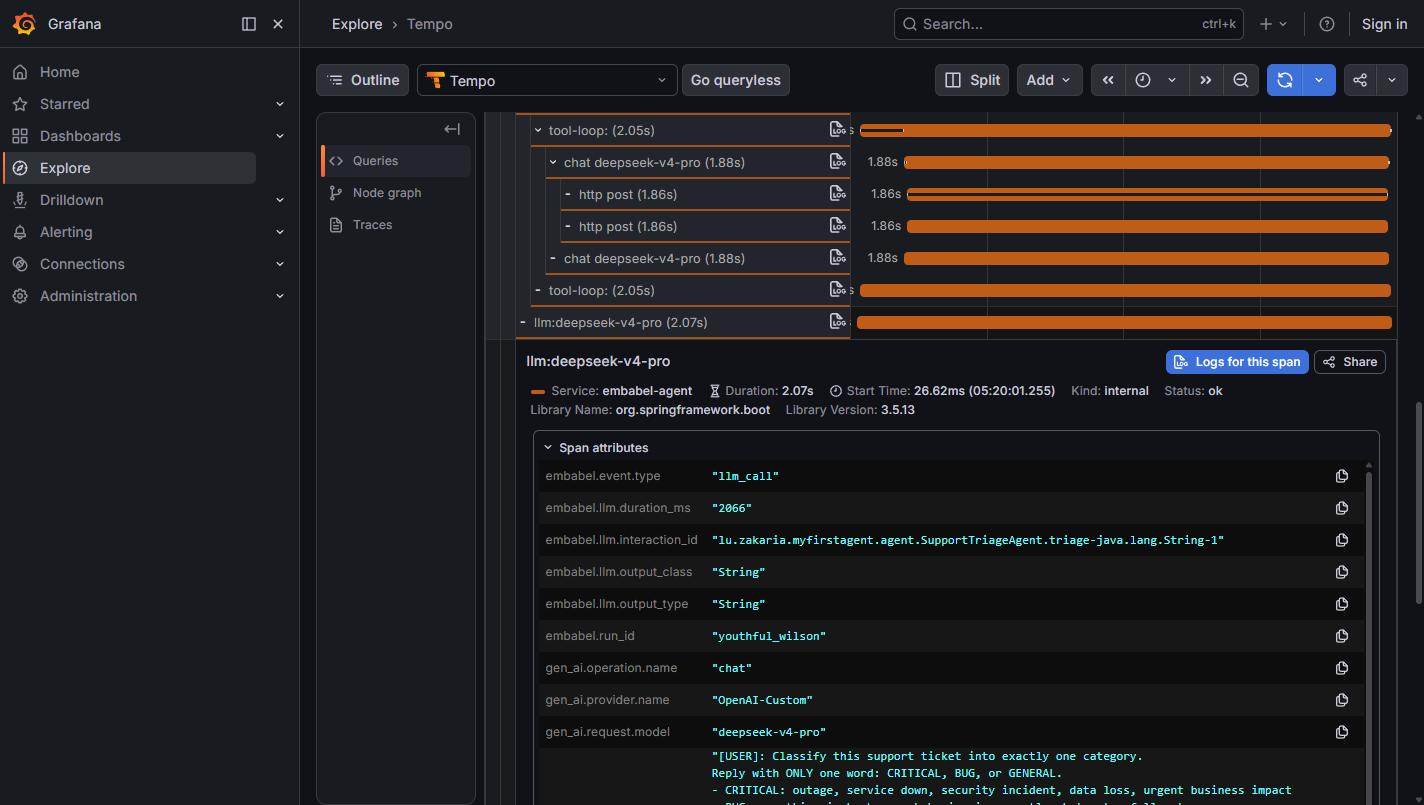Shift time range backwards with double-left arrows
This screenshot has height=805, width=1424.
1108,80
